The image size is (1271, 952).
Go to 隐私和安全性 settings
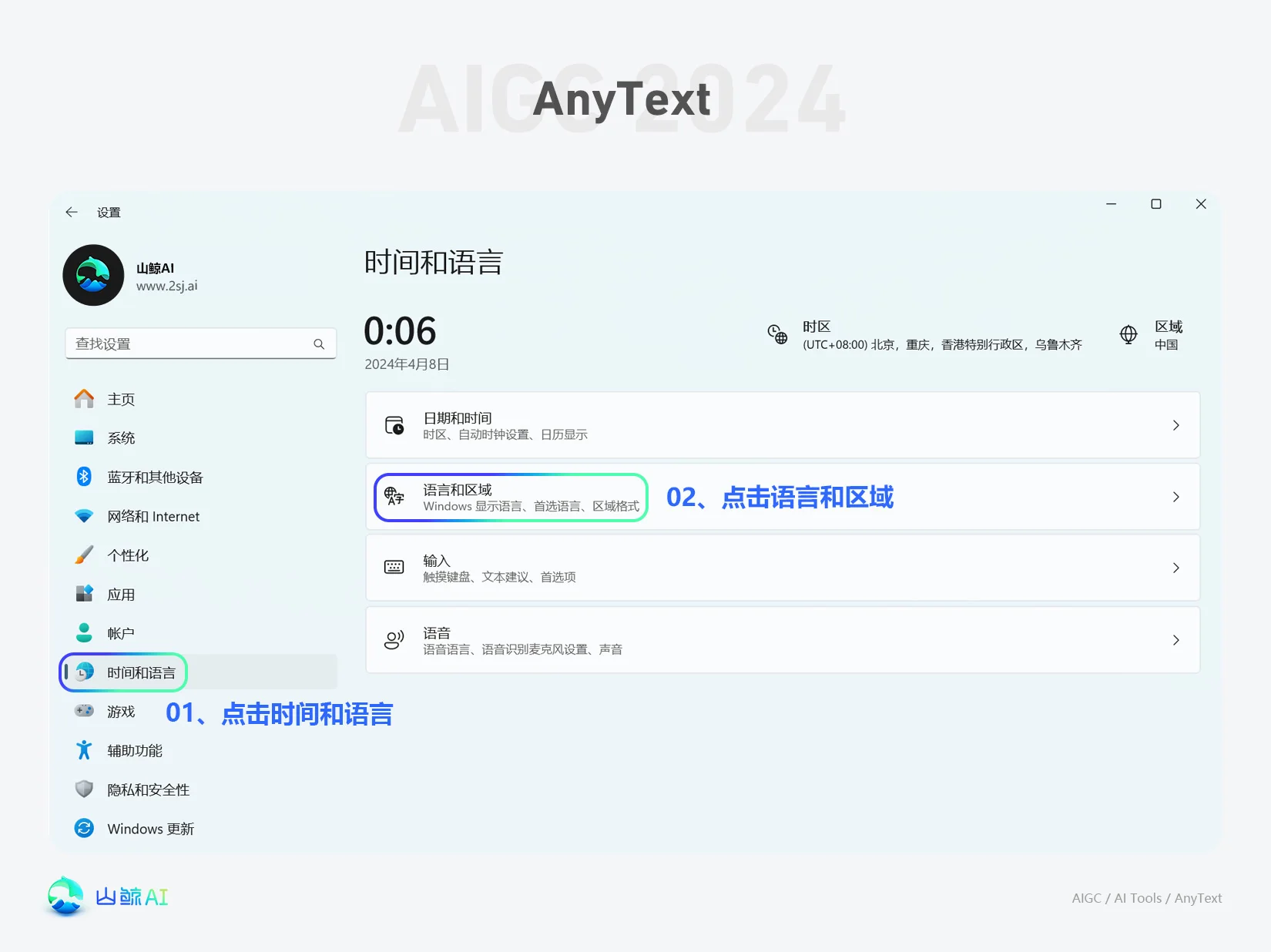coord(201,789)
